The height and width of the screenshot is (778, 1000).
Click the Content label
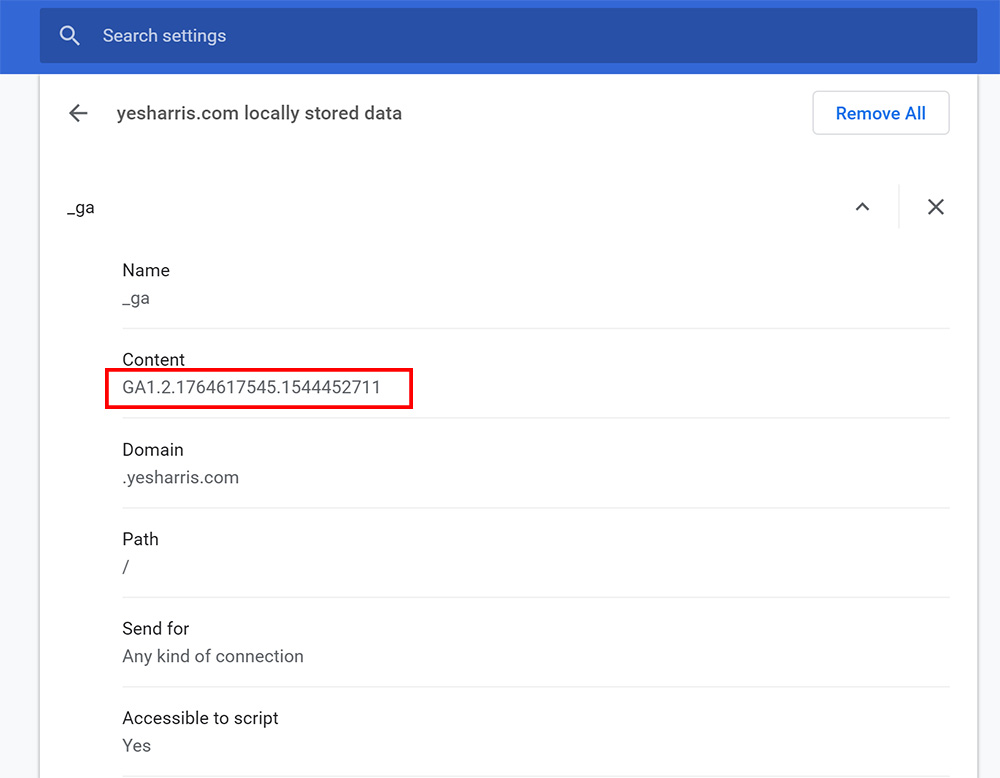click(153, 360)
